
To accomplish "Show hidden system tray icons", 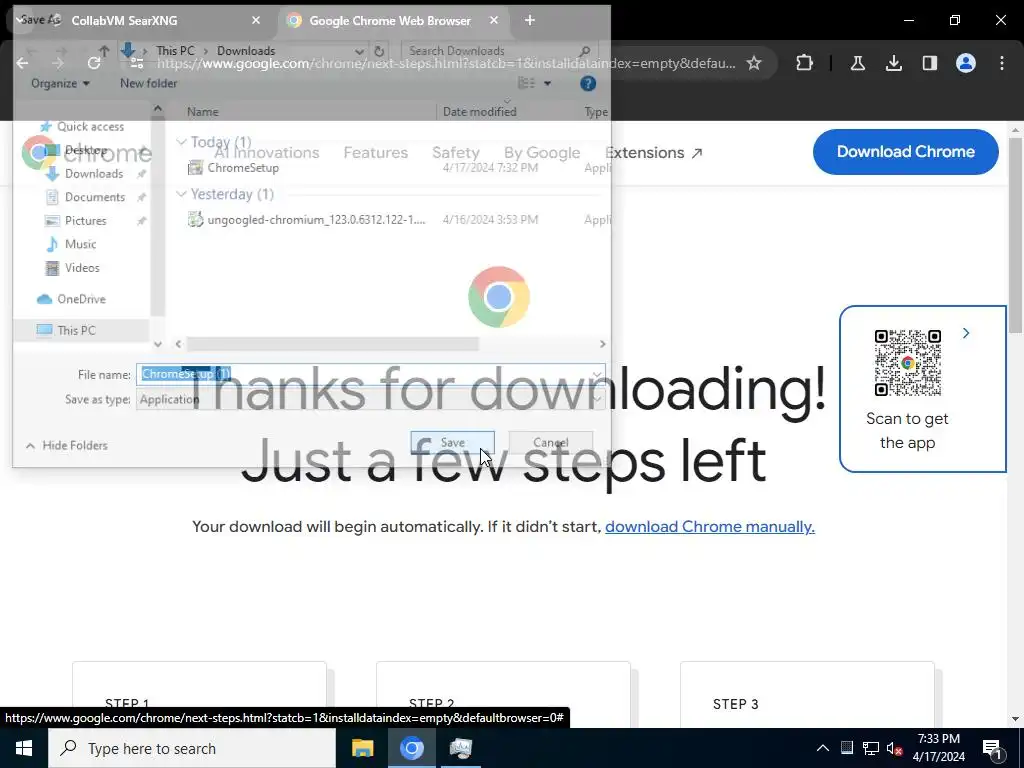I will [x=823, y=748].
